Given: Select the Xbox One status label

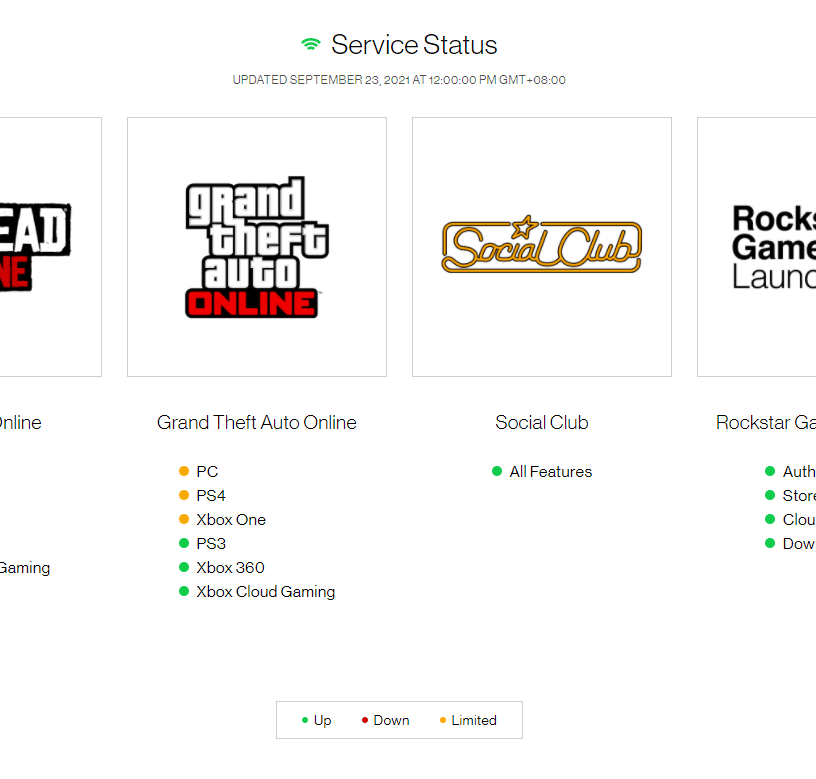Looking at the screenshot, I should point(231,519).
